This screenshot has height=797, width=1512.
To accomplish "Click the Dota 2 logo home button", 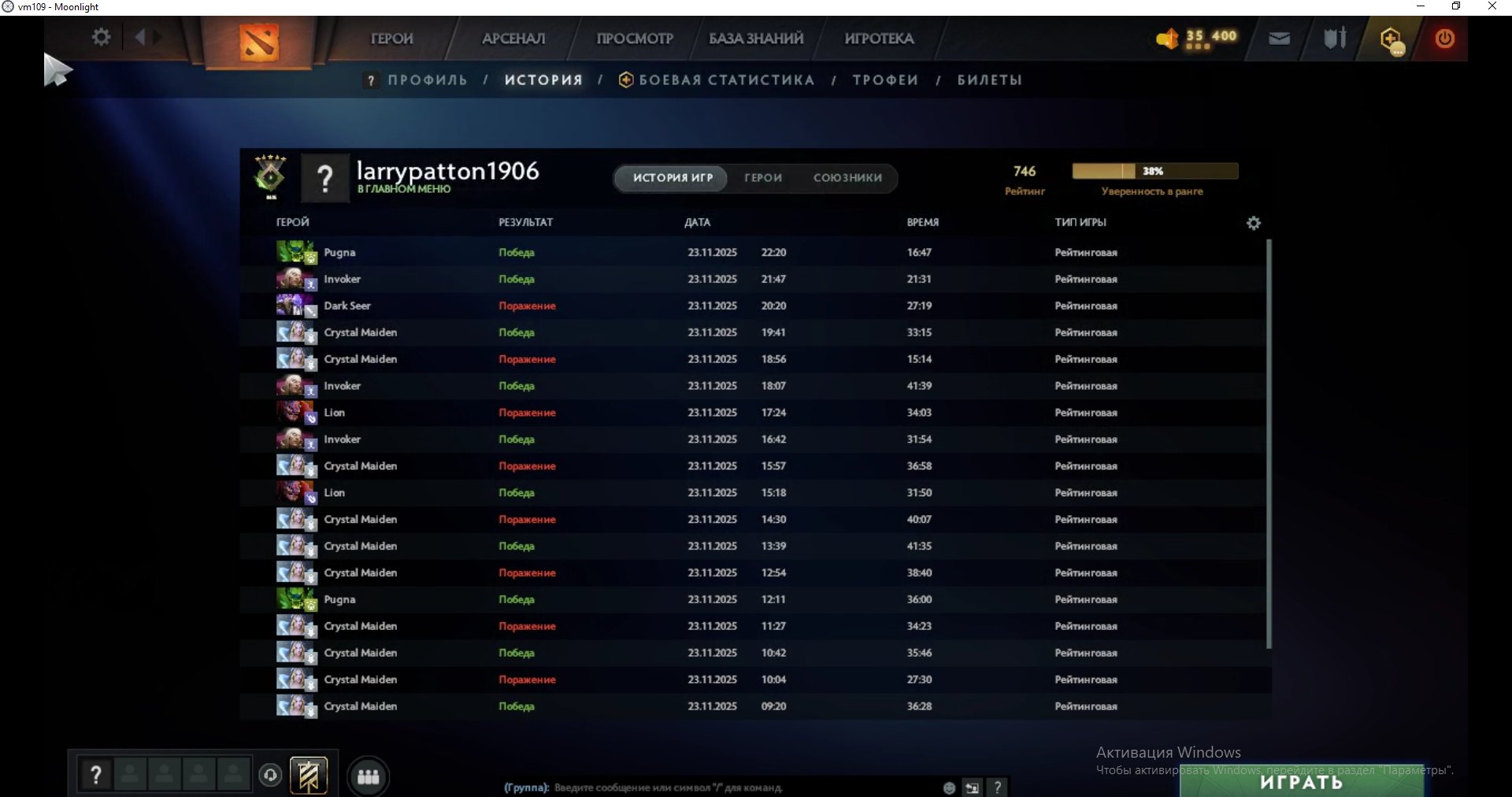I will 259,41.
